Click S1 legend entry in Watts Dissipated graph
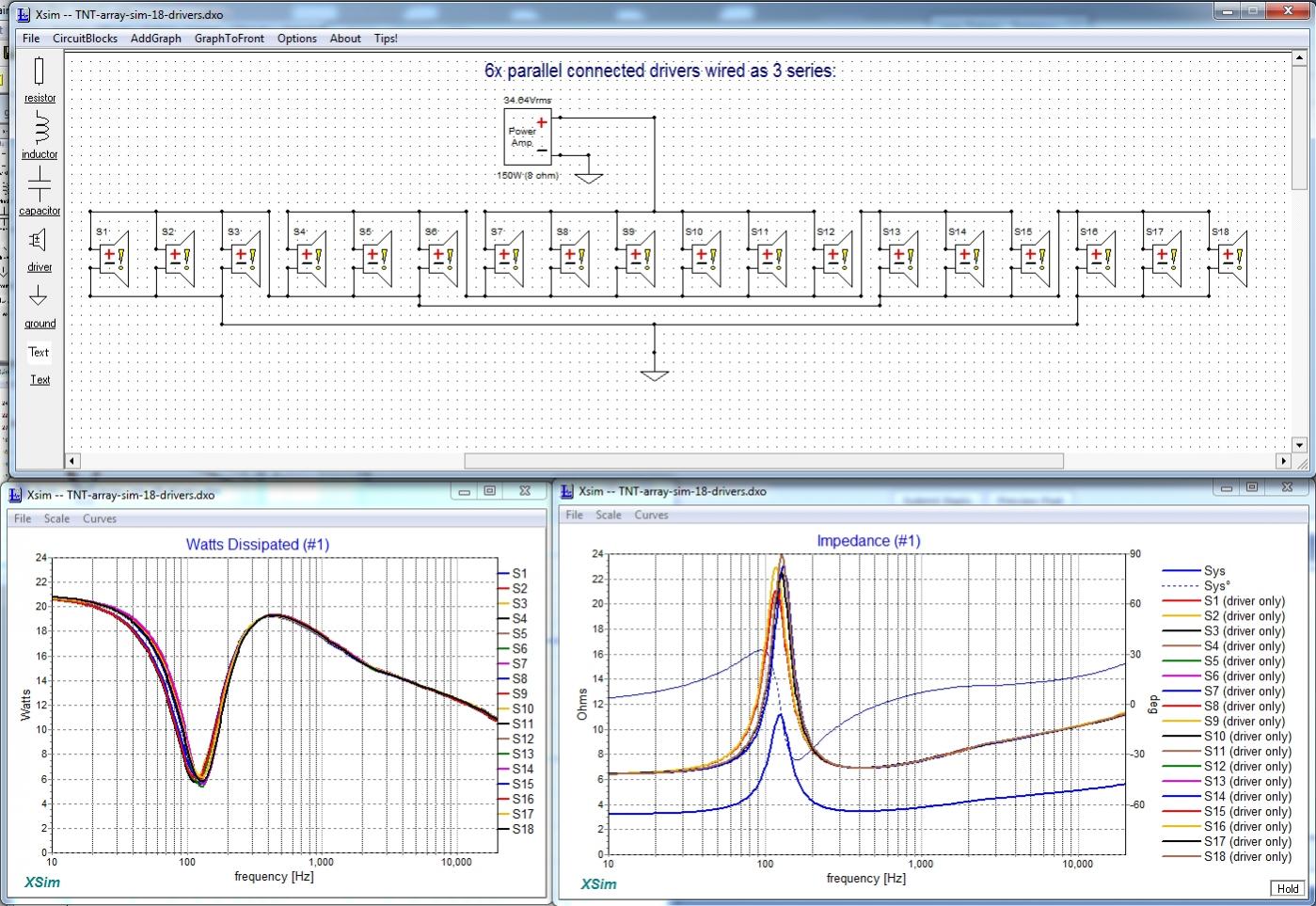The image size is (1316, 906). 512,573
